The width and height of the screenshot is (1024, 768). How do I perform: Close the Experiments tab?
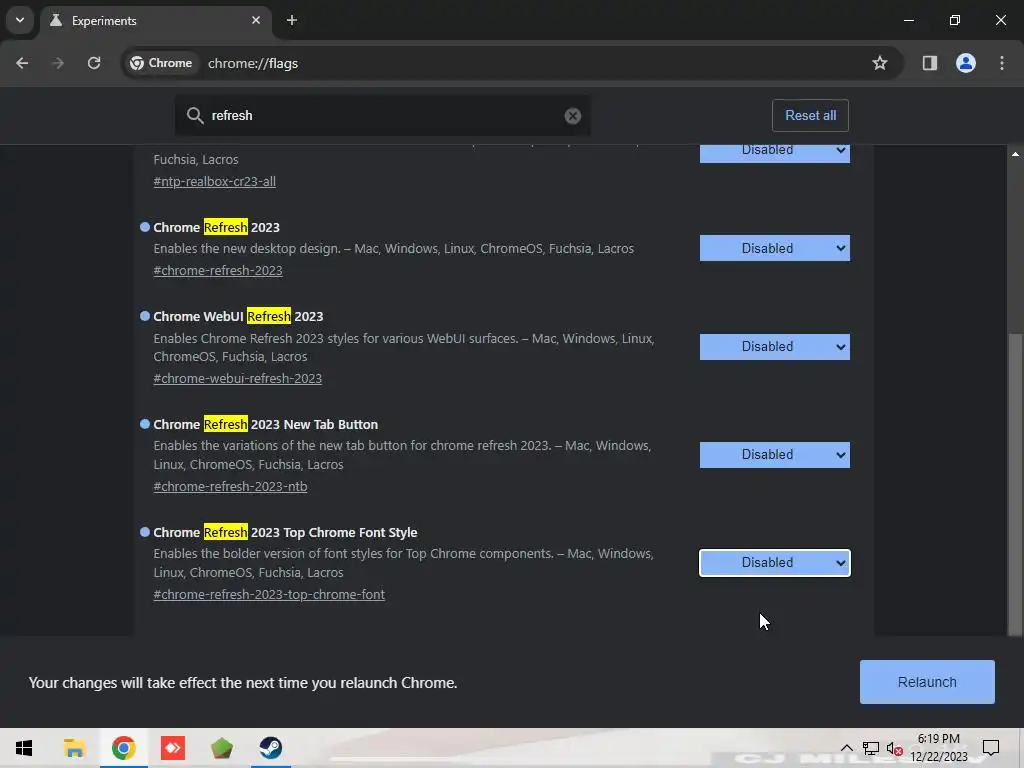click(x=256, y=20)
